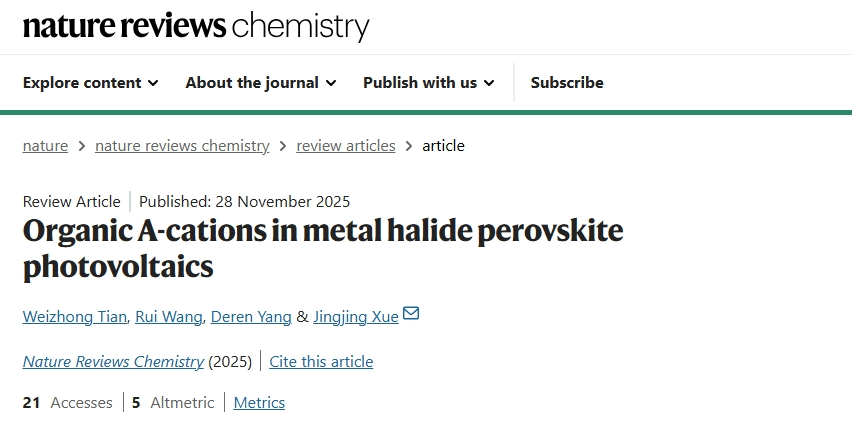Click the Nature Reviews Chemistry logo
Viewport: 852px width, 439px height.
(196, 25)
